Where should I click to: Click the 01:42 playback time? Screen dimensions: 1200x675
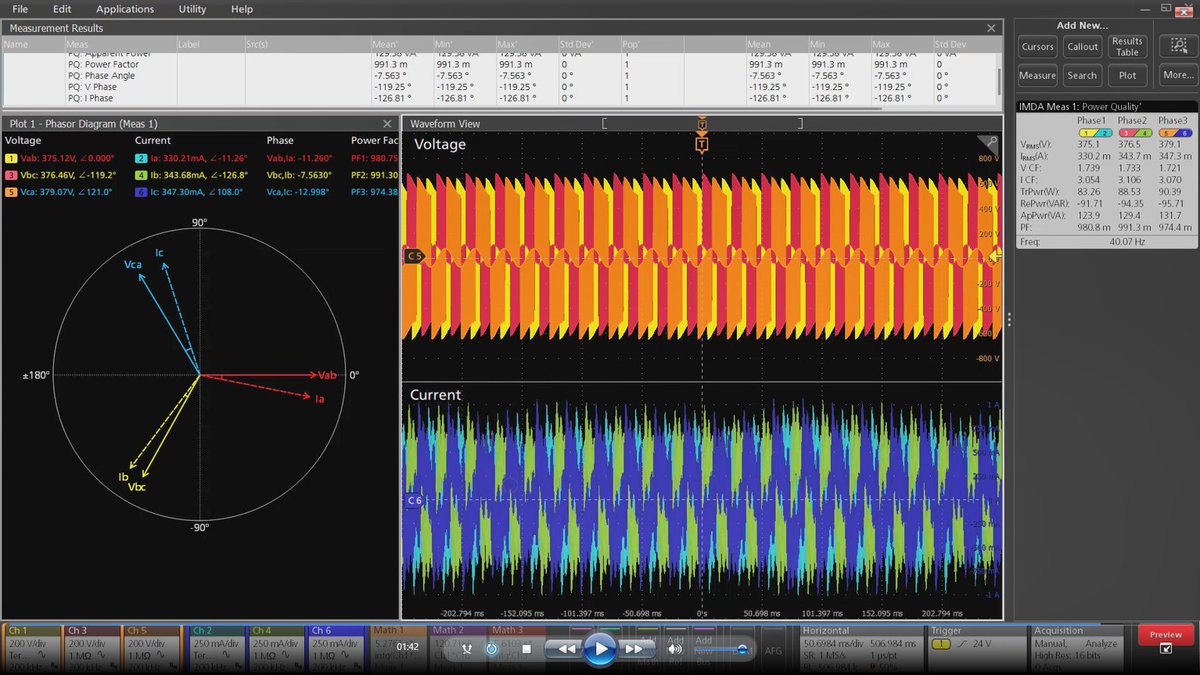click(407, 647)
